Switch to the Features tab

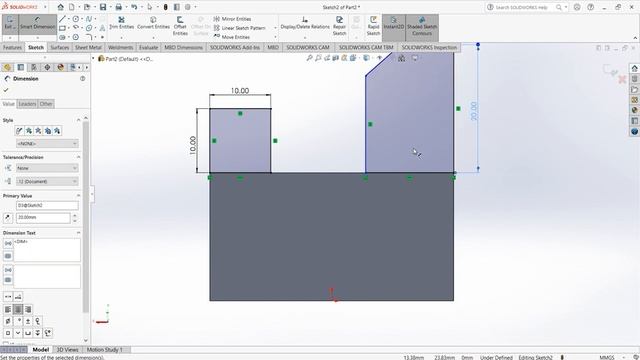12,47
